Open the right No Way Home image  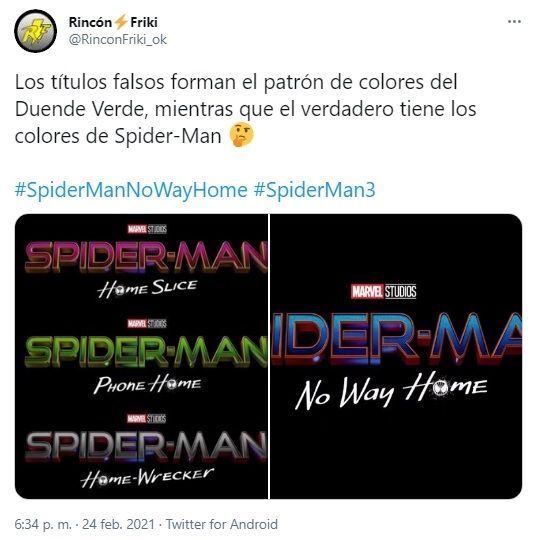(396, 356)
